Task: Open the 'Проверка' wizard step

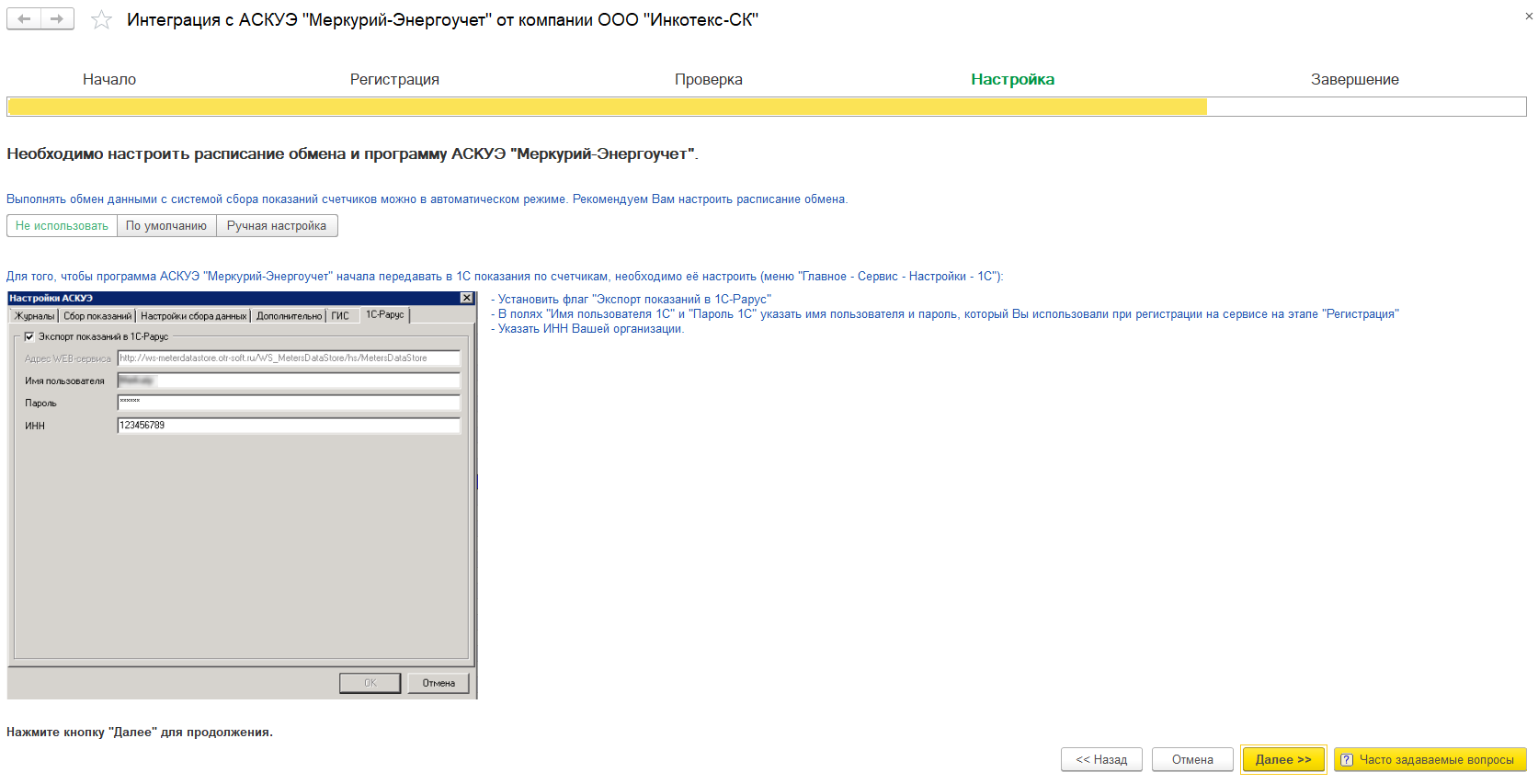Action: tap(708, 79)
